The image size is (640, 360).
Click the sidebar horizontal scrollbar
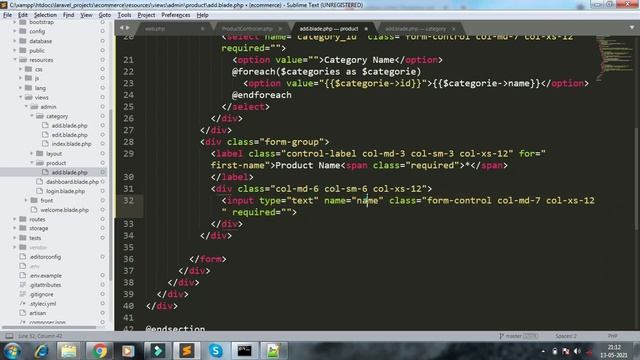[49, 327]
